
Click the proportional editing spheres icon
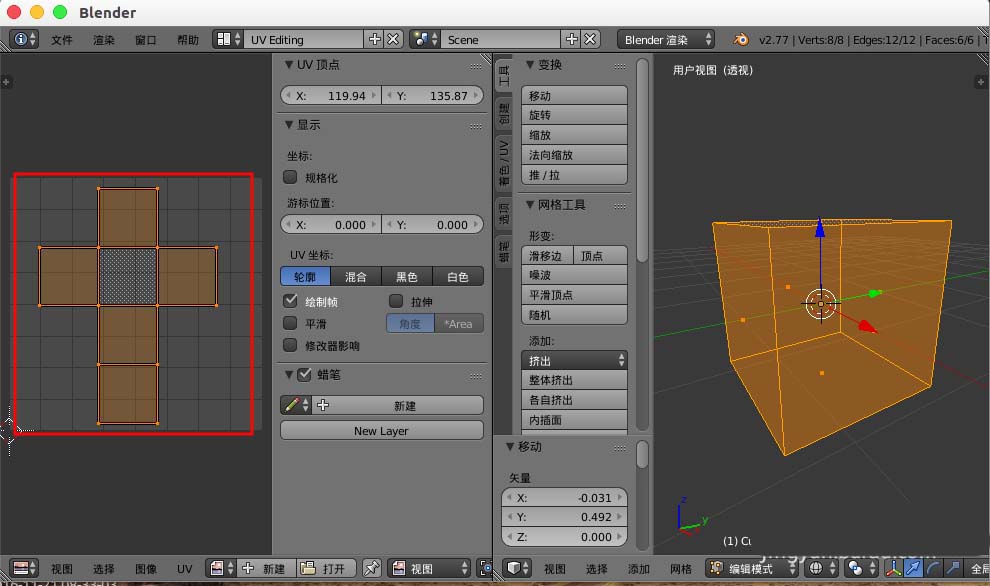[x=855, y=568]
